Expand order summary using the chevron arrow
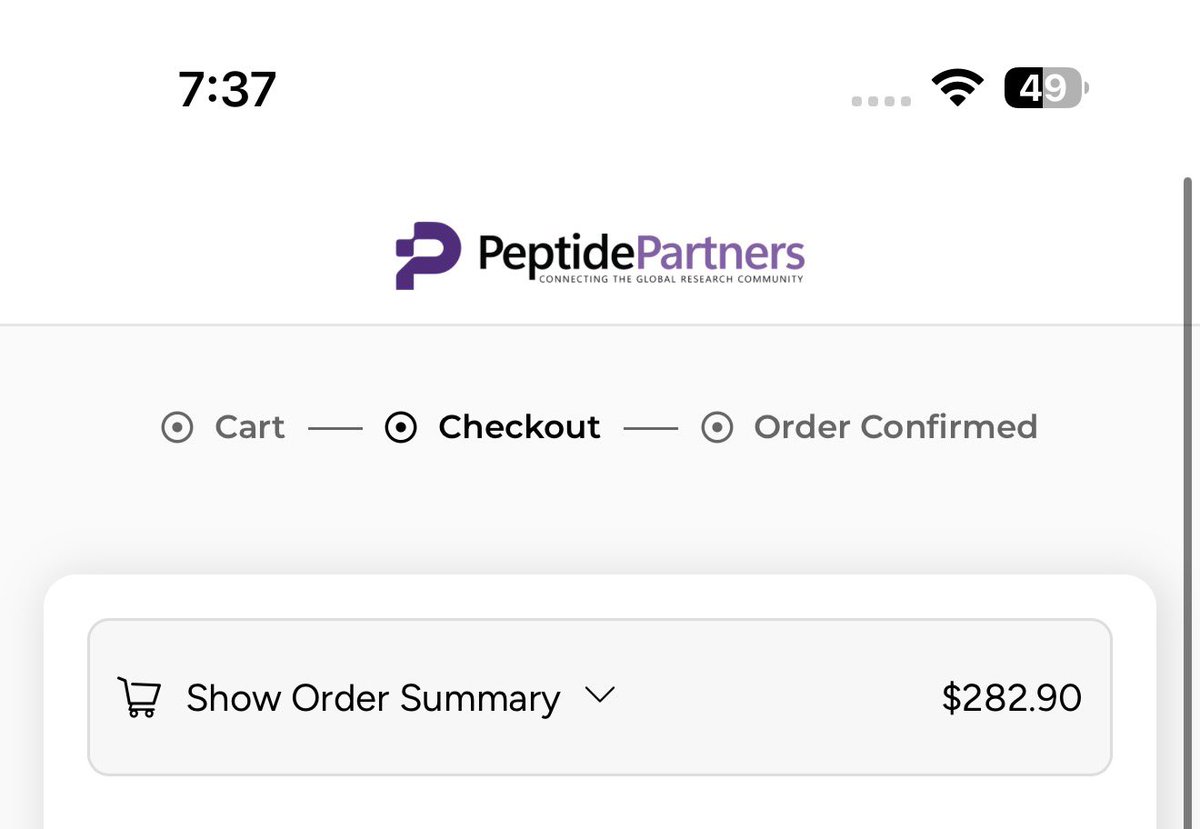Screen dimensions: 1200x829 pyautogui.click(x=599, y=695)
